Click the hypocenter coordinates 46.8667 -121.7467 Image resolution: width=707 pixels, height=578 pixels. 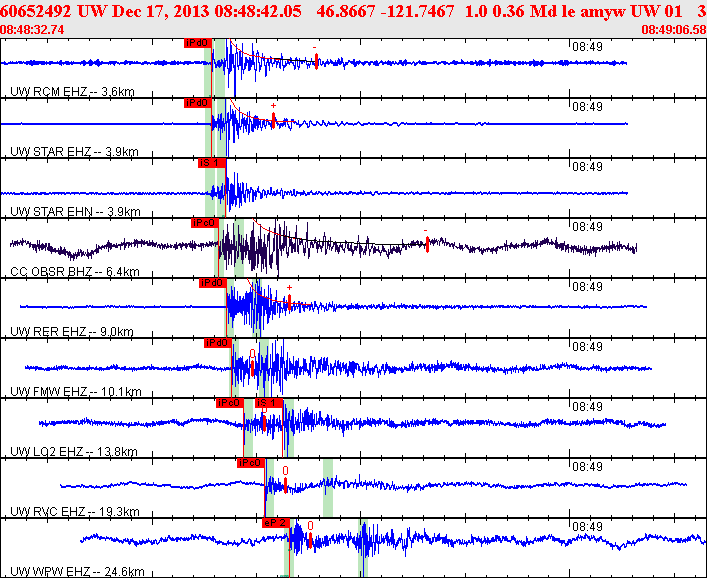(x=385, y=12)
